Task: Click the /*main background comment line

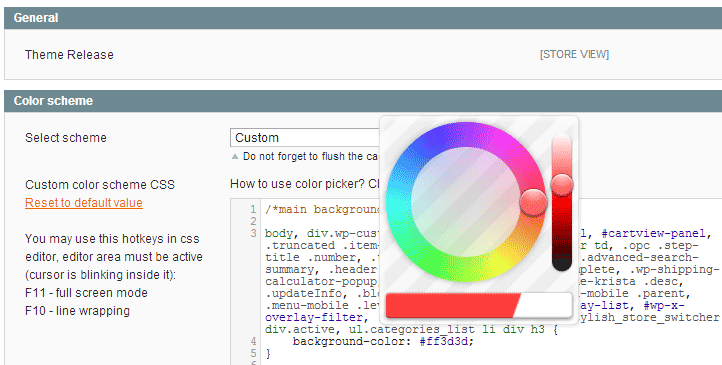Action: (322, 209)
